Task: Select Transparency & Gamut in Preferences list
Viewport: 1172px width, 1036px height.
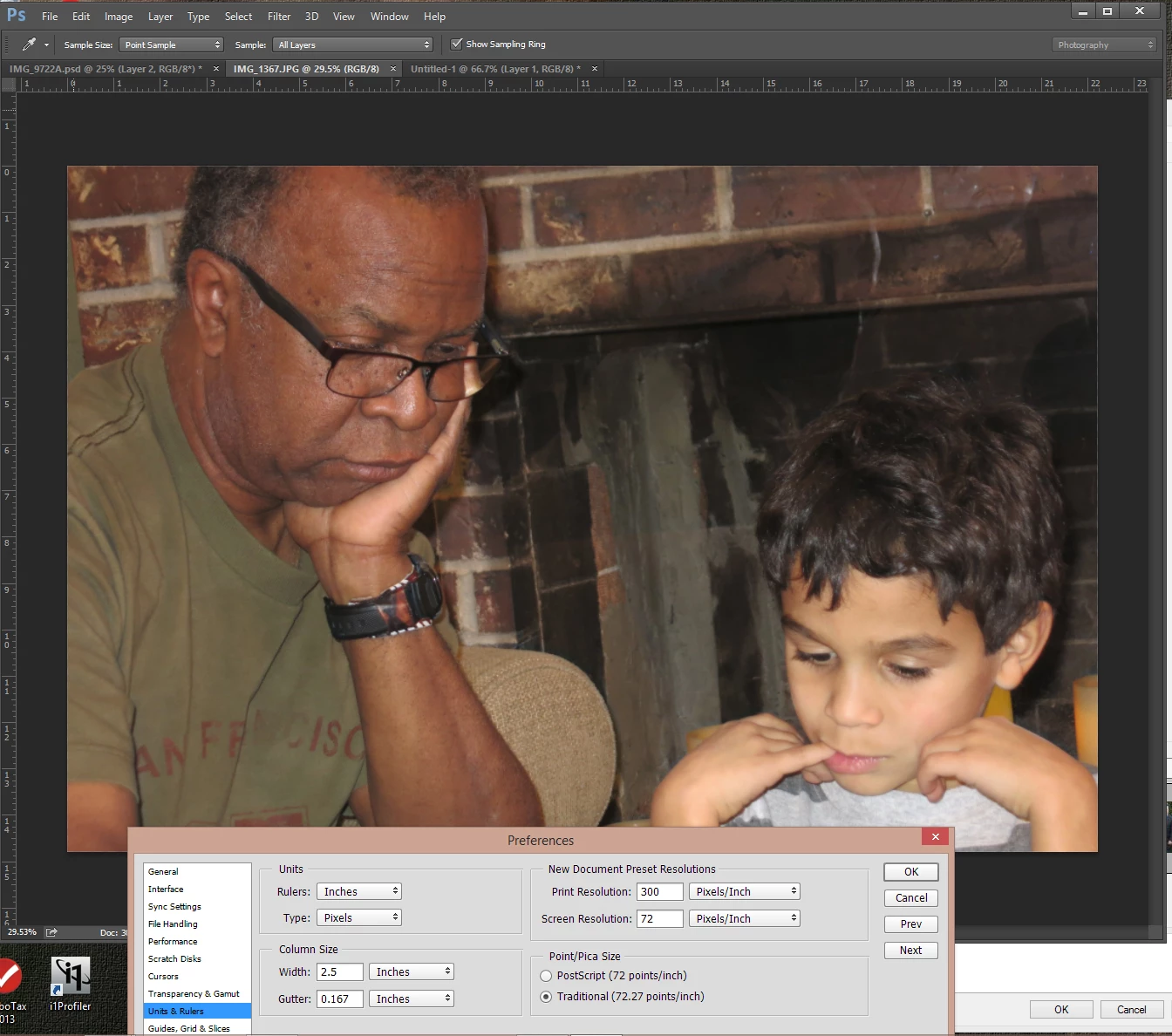Action: point(197,994)
